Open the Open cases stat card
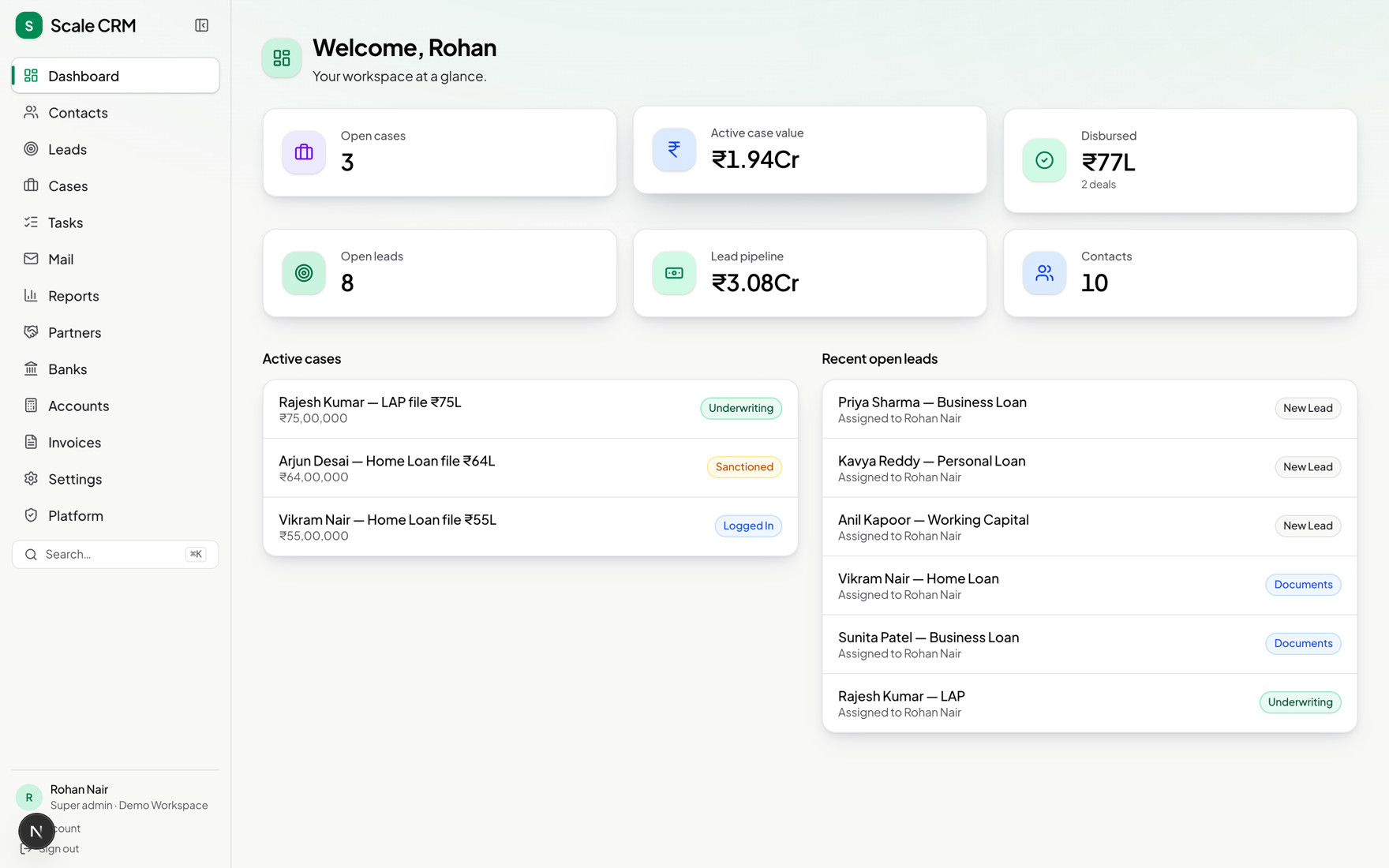This screenshot has width=1389, height=868. click(440, 152)
